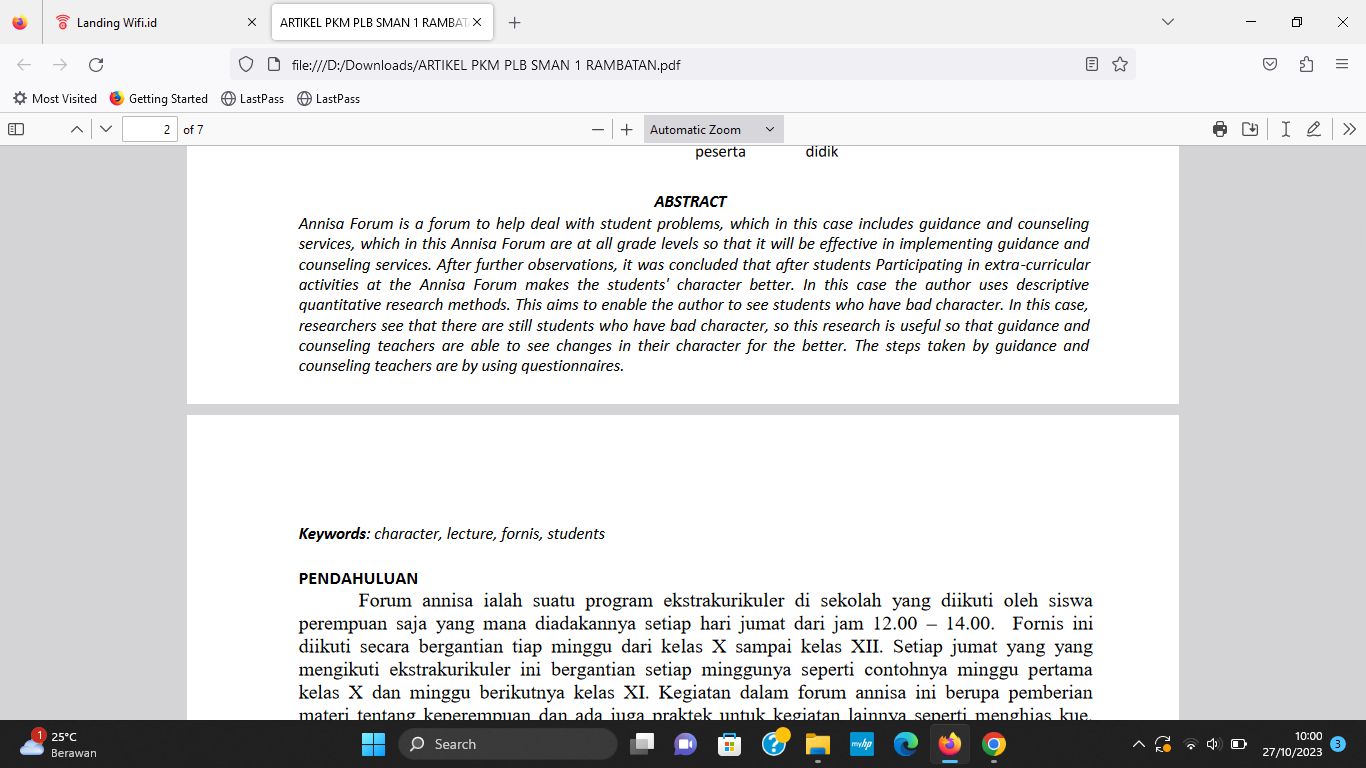Open Microsoft Store from the taskbar
This screenshot has width=1366, height=768.
point(730,744)
